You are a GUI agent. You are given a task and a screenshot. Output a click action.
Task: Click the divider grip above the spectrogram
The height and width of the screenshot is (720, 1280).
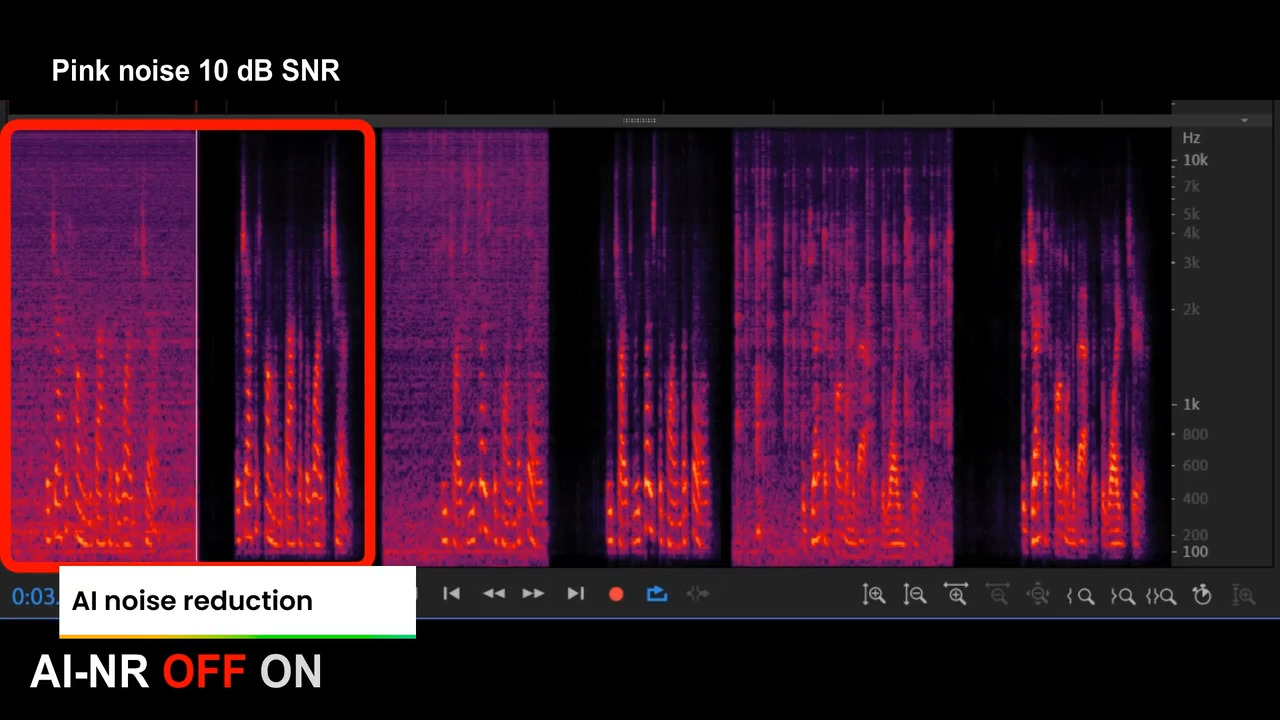[640, 120]
